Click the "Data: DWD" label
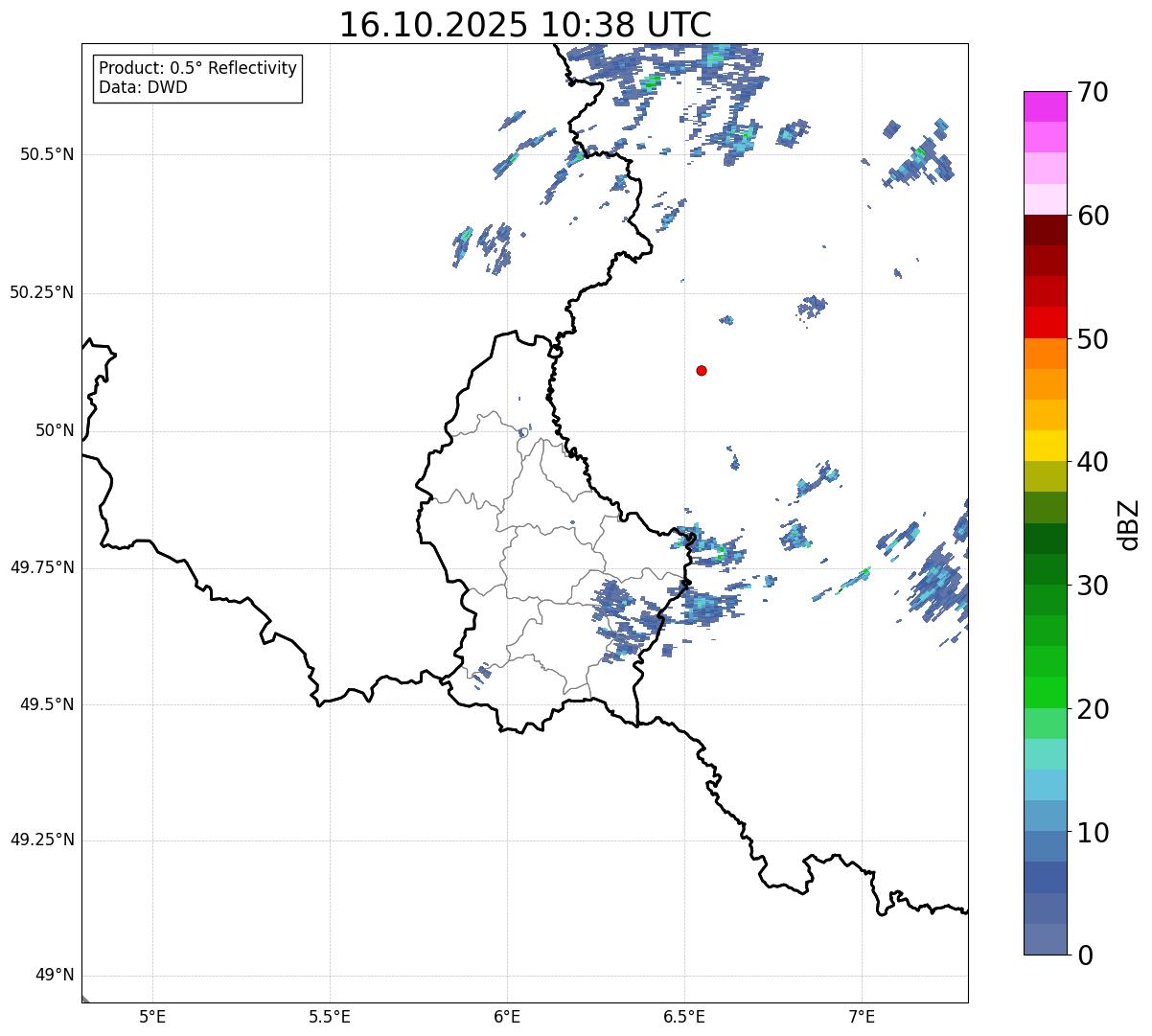Image resolution: width=1152 pixels, height=1036 pixels. point(144,87)
